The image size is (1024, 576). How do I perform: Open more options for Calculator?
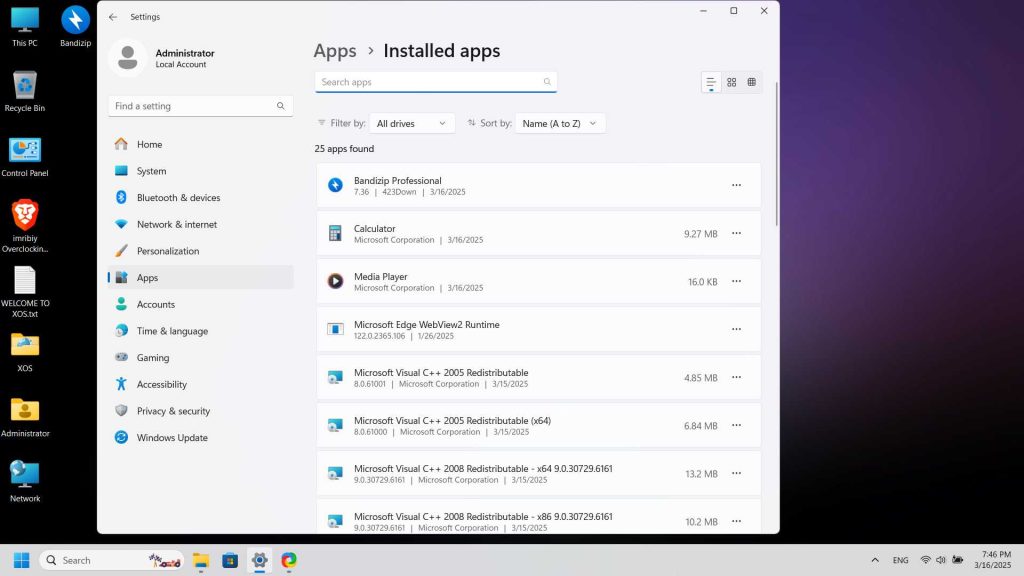coord(736,234)
